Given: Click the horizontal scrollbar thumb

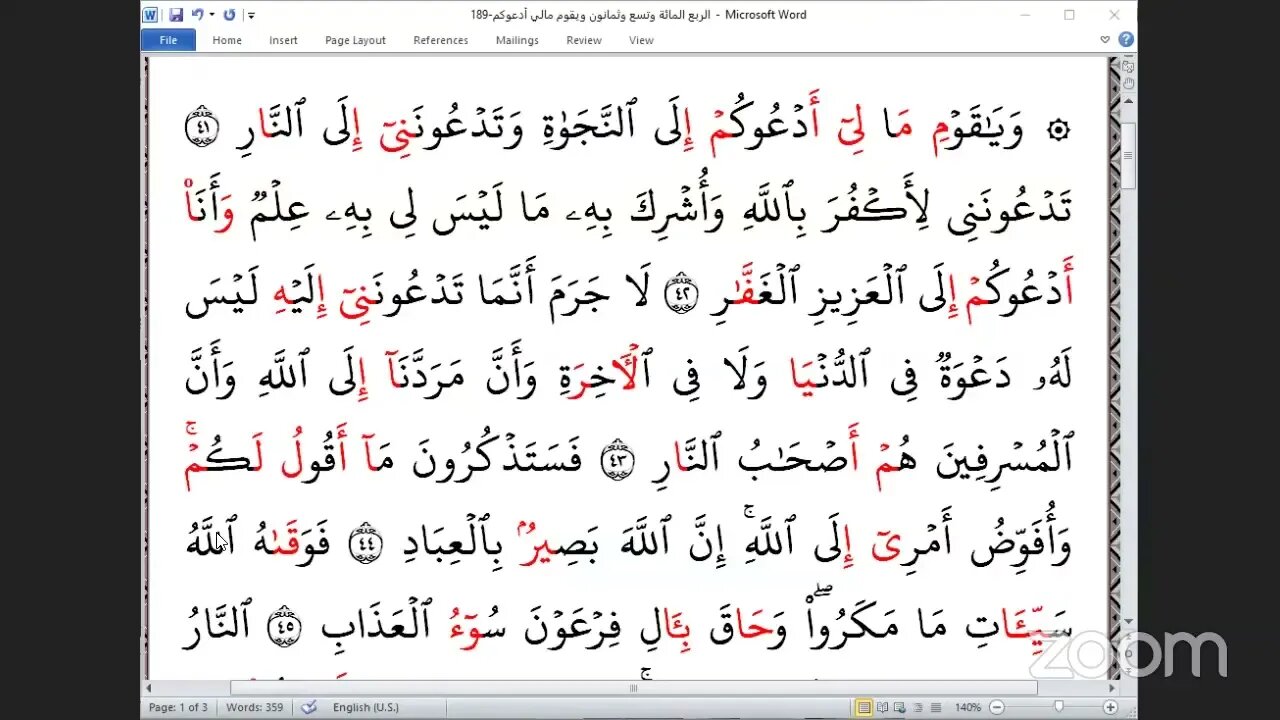Looking at the screenshot, I should (x=633, y=688).
